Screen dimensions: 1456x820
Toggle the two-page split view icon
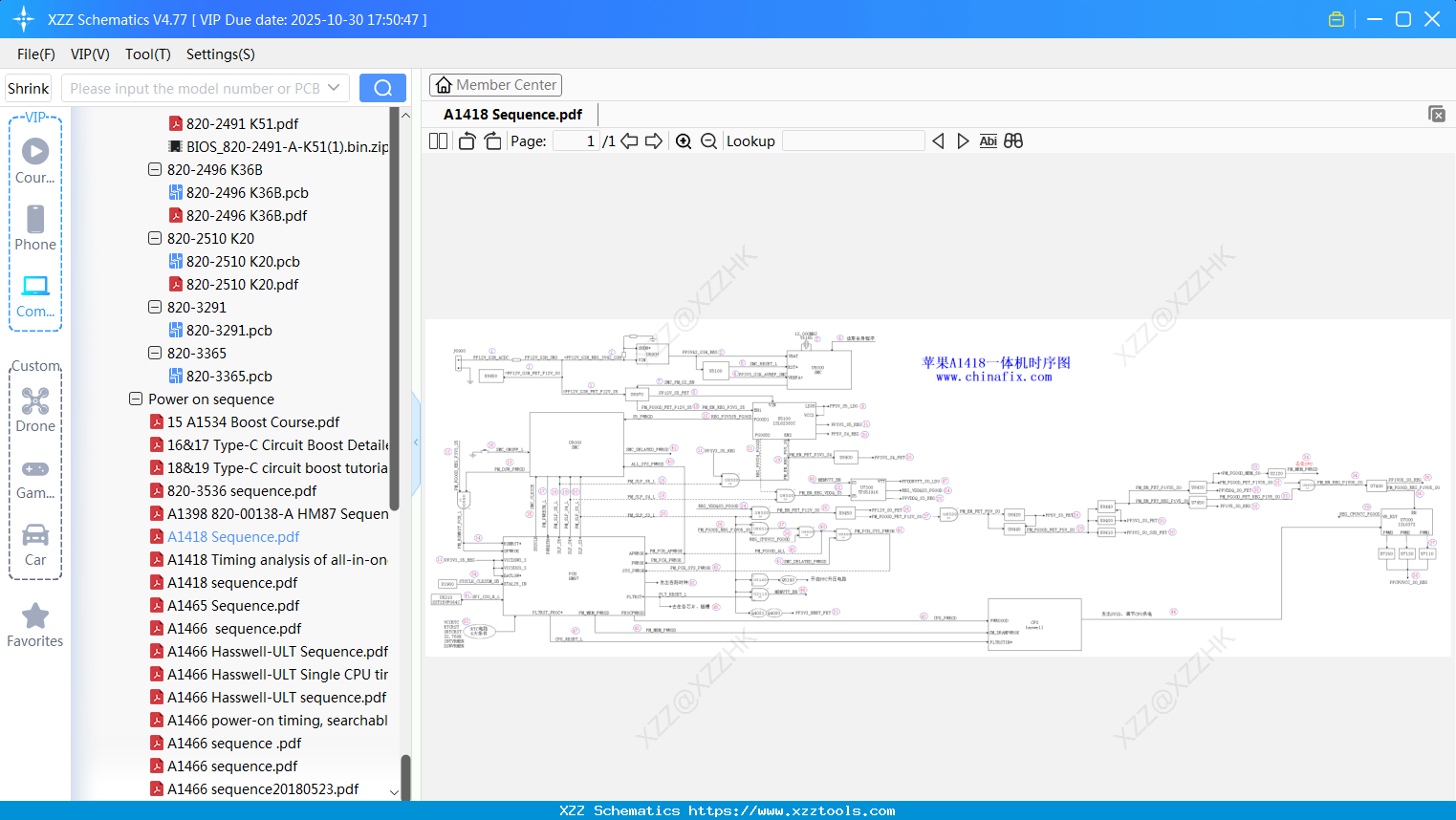439,141
